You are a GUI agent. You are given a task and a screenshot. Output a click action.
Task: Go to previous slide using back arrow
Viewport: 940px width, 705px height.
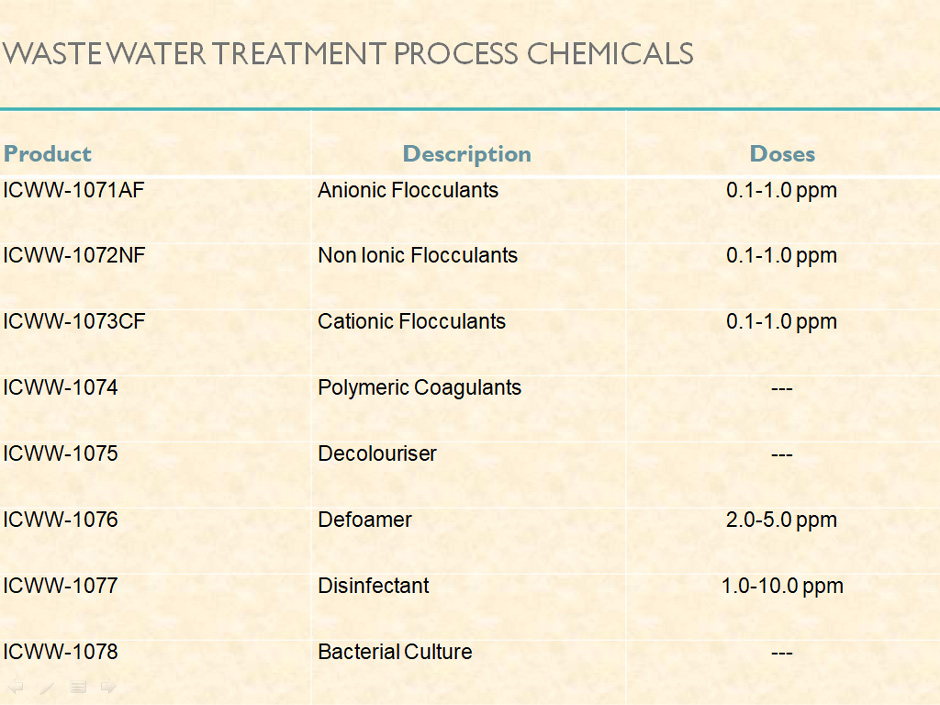point(15,687)
